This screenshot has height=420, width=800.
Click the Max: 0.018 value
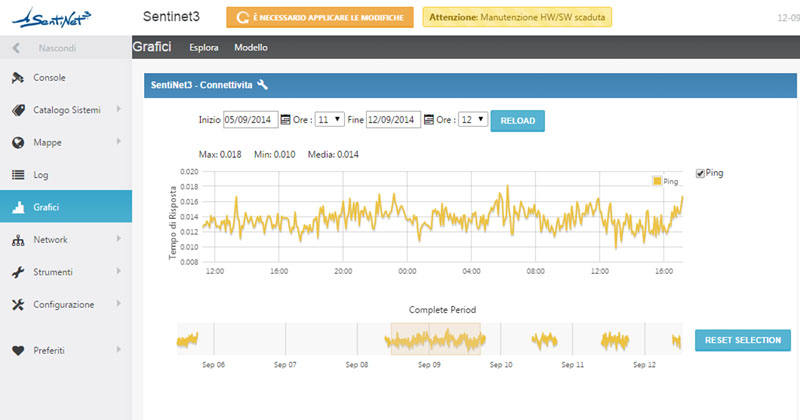(220, 155)
